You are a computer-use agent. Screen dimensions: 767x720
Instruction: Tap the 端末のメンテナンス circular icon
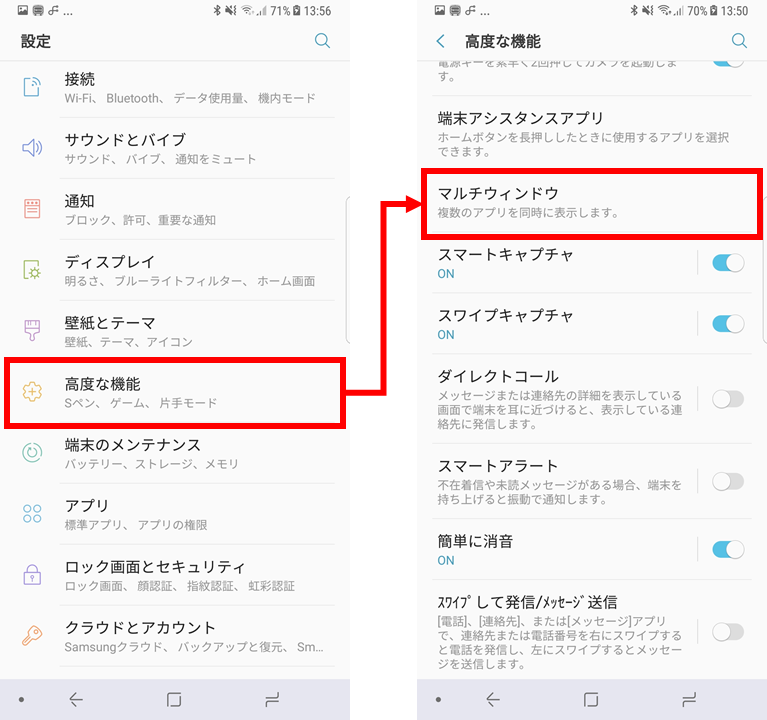click(x=32, y=452)
